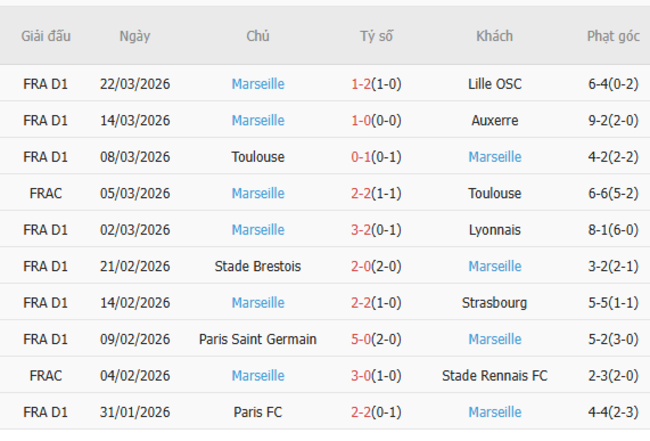Click Marseille link in Stade Rennais FC row

(257, 376)
